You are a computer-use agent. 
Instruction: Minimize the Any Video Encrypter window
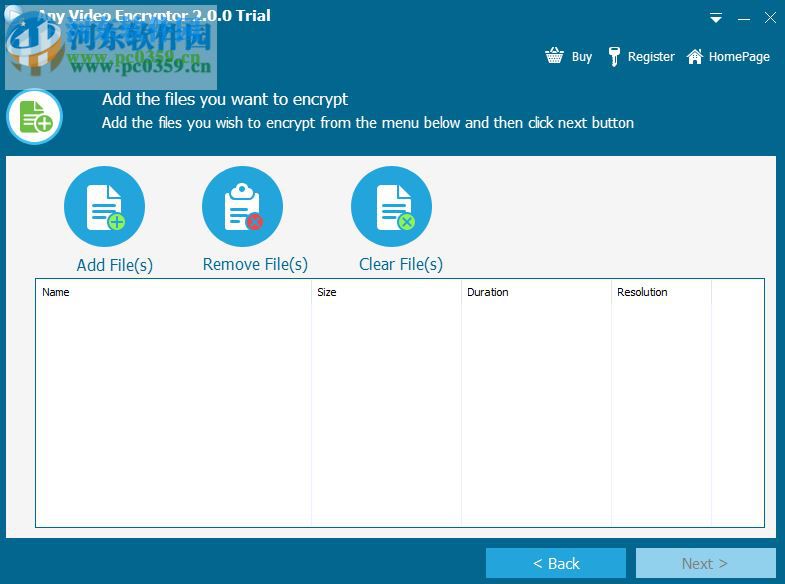point(744,19)
